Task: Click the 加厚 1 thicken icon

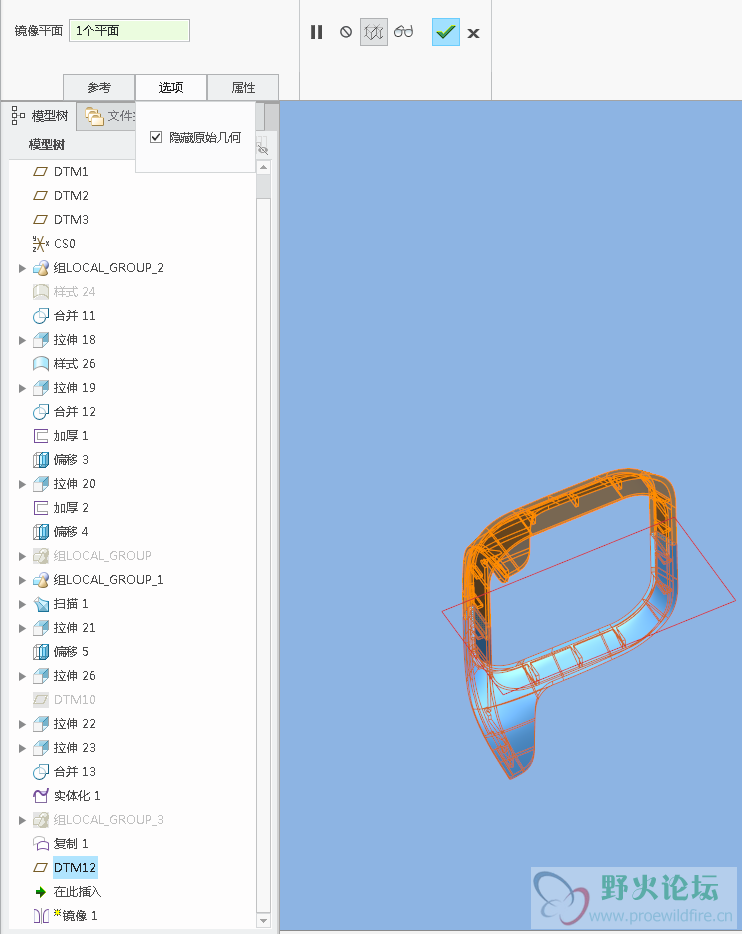Action: point(40,436)
